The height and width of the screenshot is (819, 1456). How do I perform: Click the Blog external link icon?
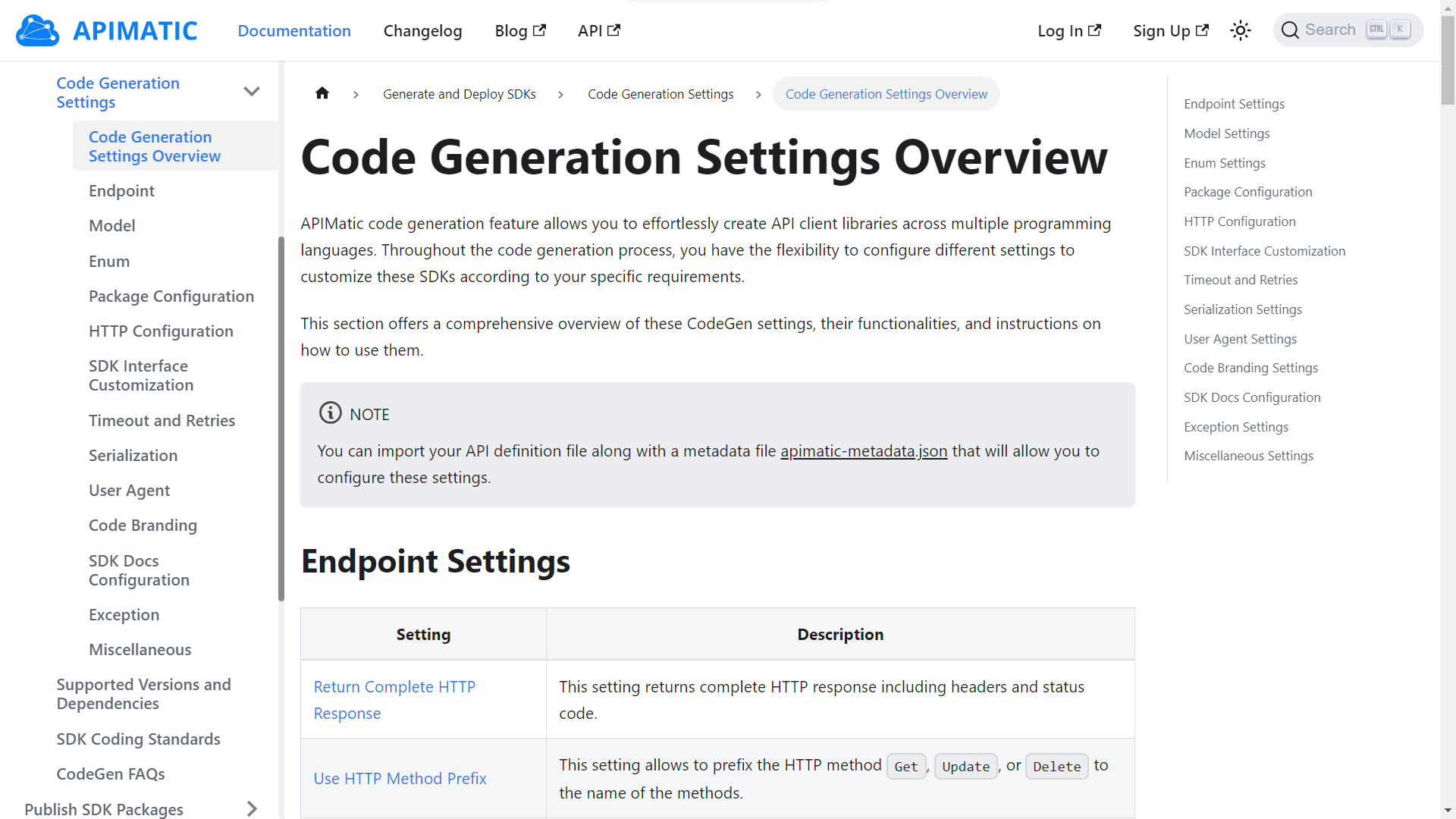pos(540,30)
